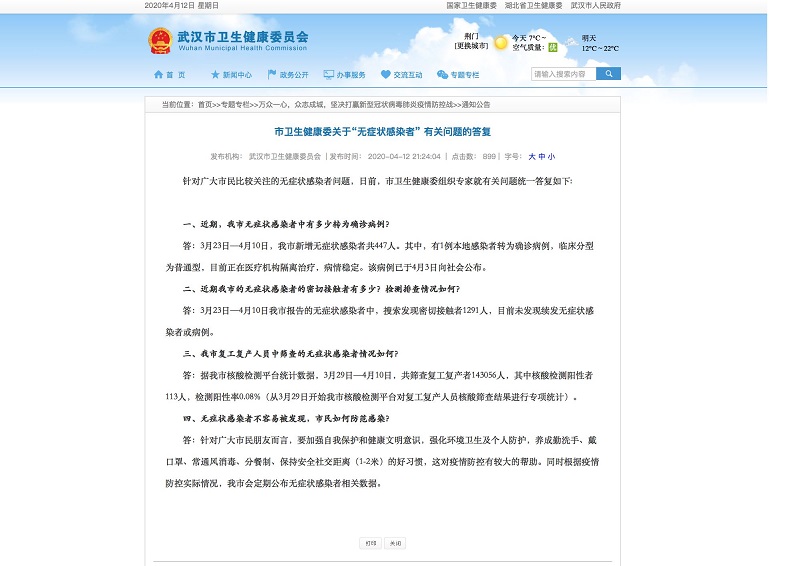Click heading 一、近期,我市无症状感染者中有多少转为确诊病例?
Image resolution: width=800 pixels, height=566 pixels.
tap(286, 224)
